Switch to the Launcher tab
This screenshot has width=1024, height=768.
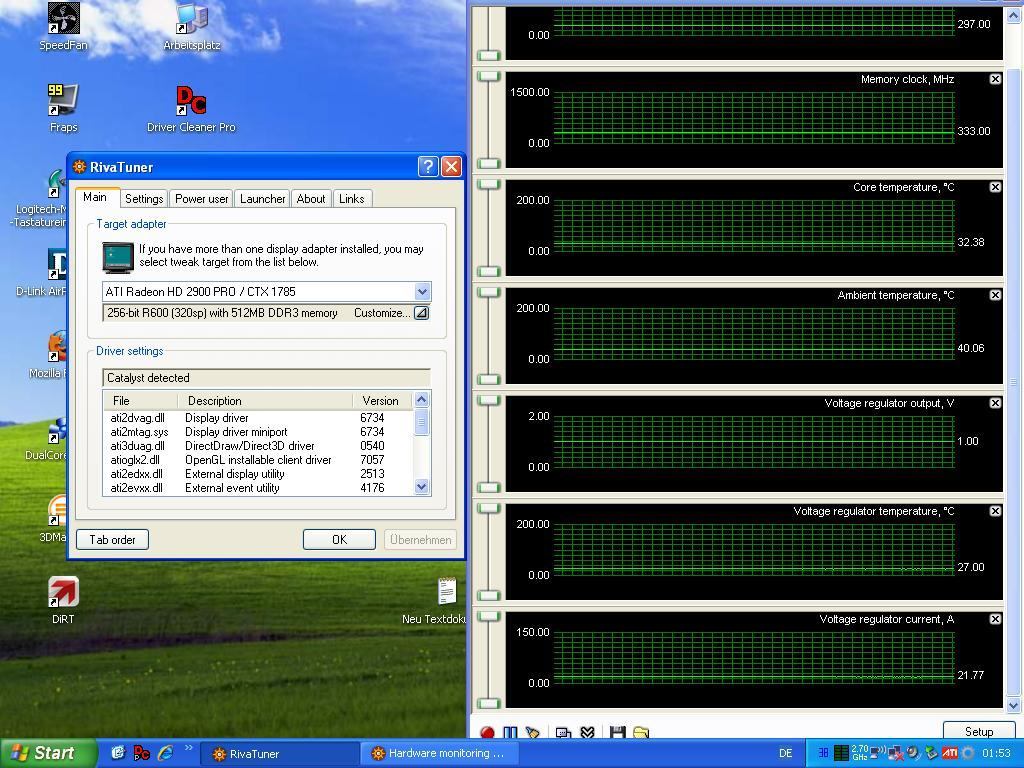(x=263, y=199)
